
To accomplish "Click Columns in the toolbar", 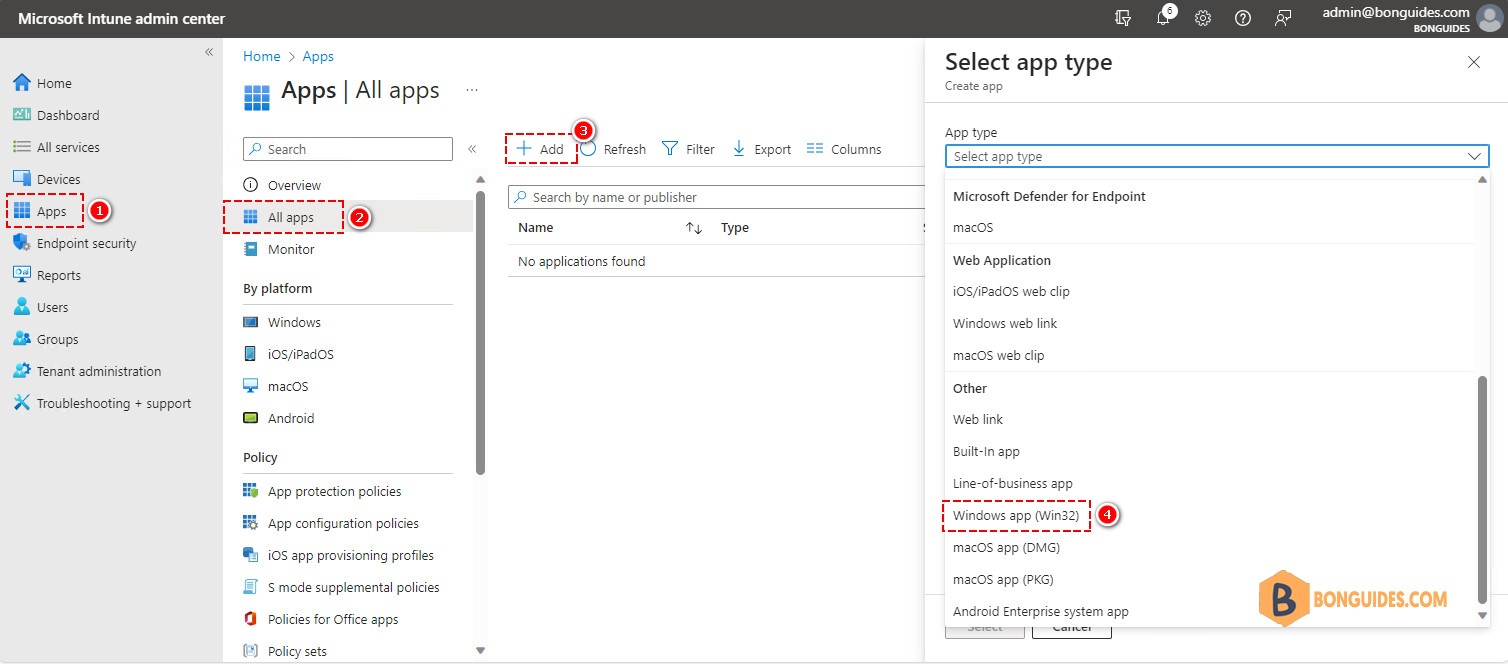I will pos(844,149).
